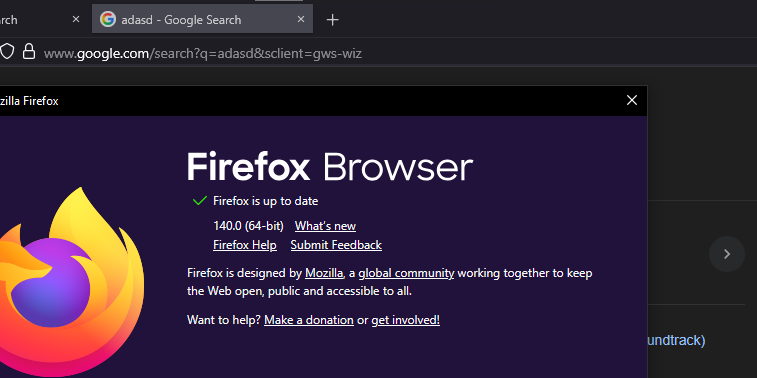The height and width of the screenshot is (378, 757).
Task: Click the green up-to-date checkmark
Action: [x=199, y=201]
